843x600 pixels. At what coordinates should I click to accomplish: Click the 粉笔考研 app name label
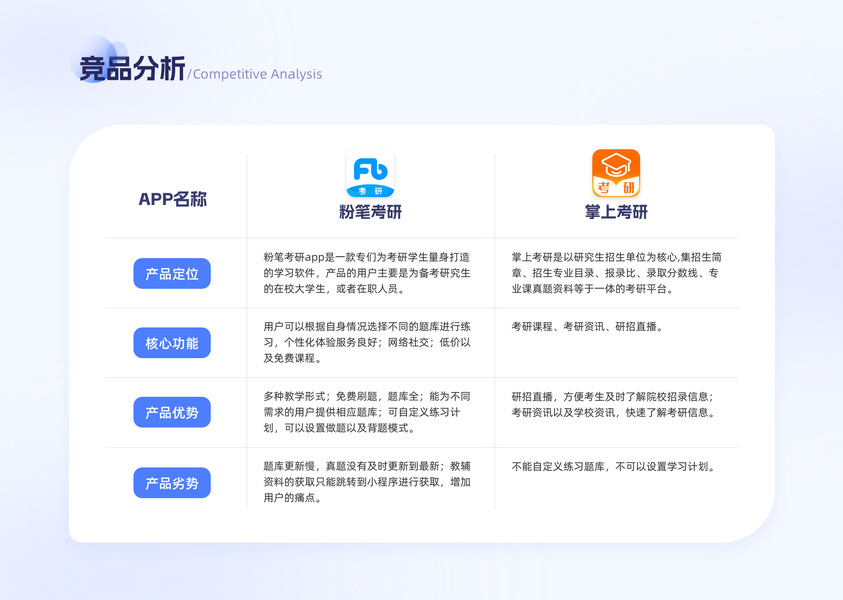tap(370, 212)
